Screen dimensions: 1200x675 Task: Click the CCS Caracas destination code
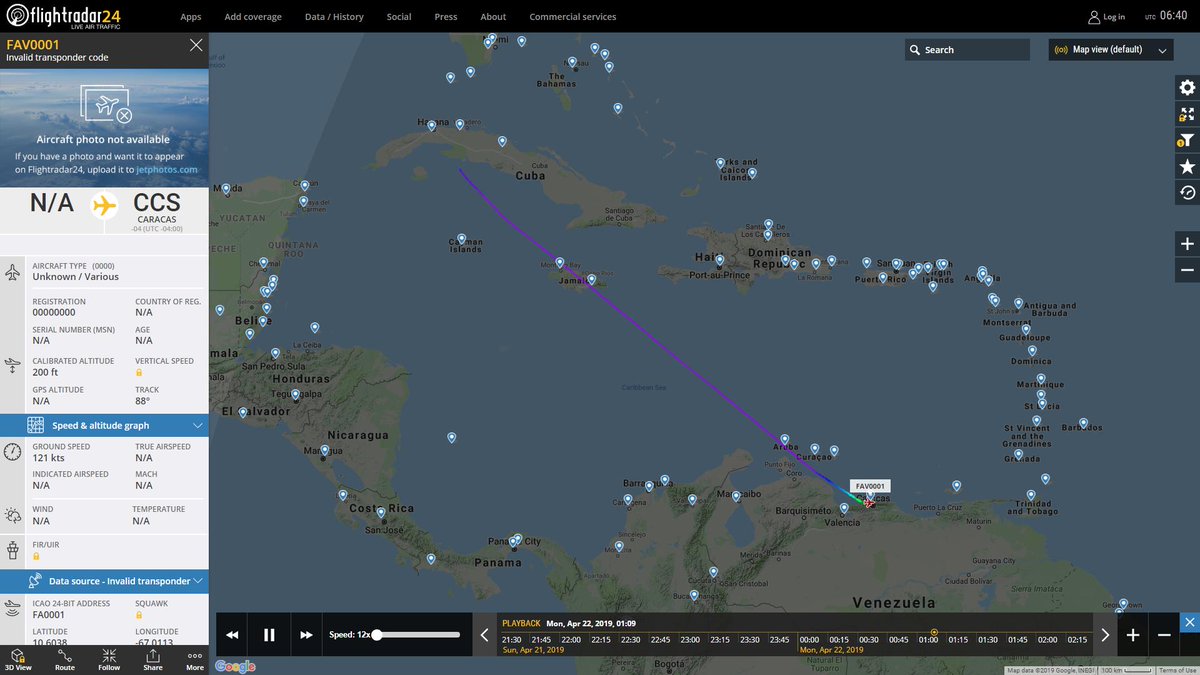[156, 204]
